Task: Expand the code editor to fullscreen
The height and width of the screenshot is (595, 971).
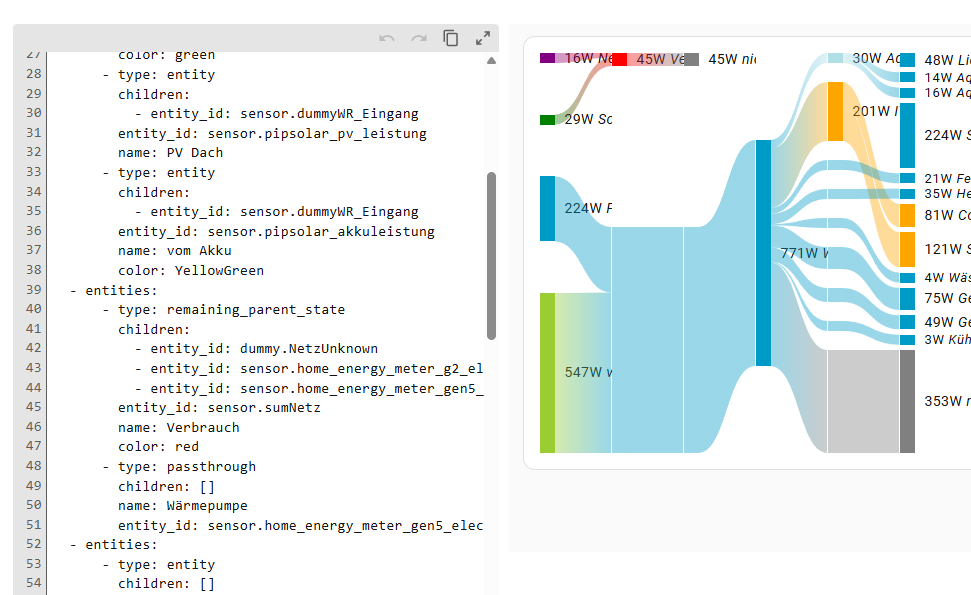Action: (x=483, y=38)
